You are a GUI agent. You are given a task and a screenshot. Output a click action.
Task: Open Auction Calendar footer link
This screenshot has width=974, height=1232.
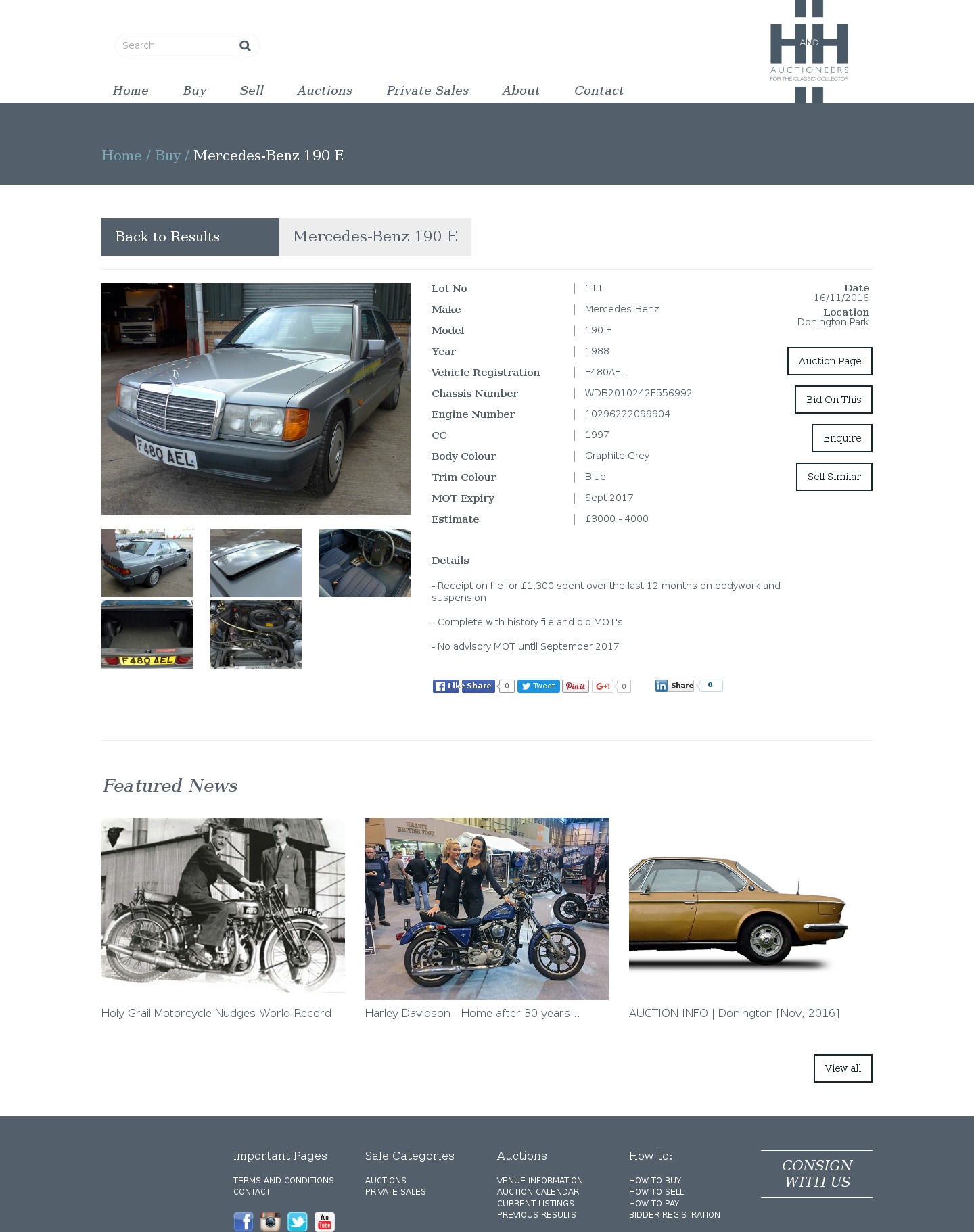(538, 1192)
